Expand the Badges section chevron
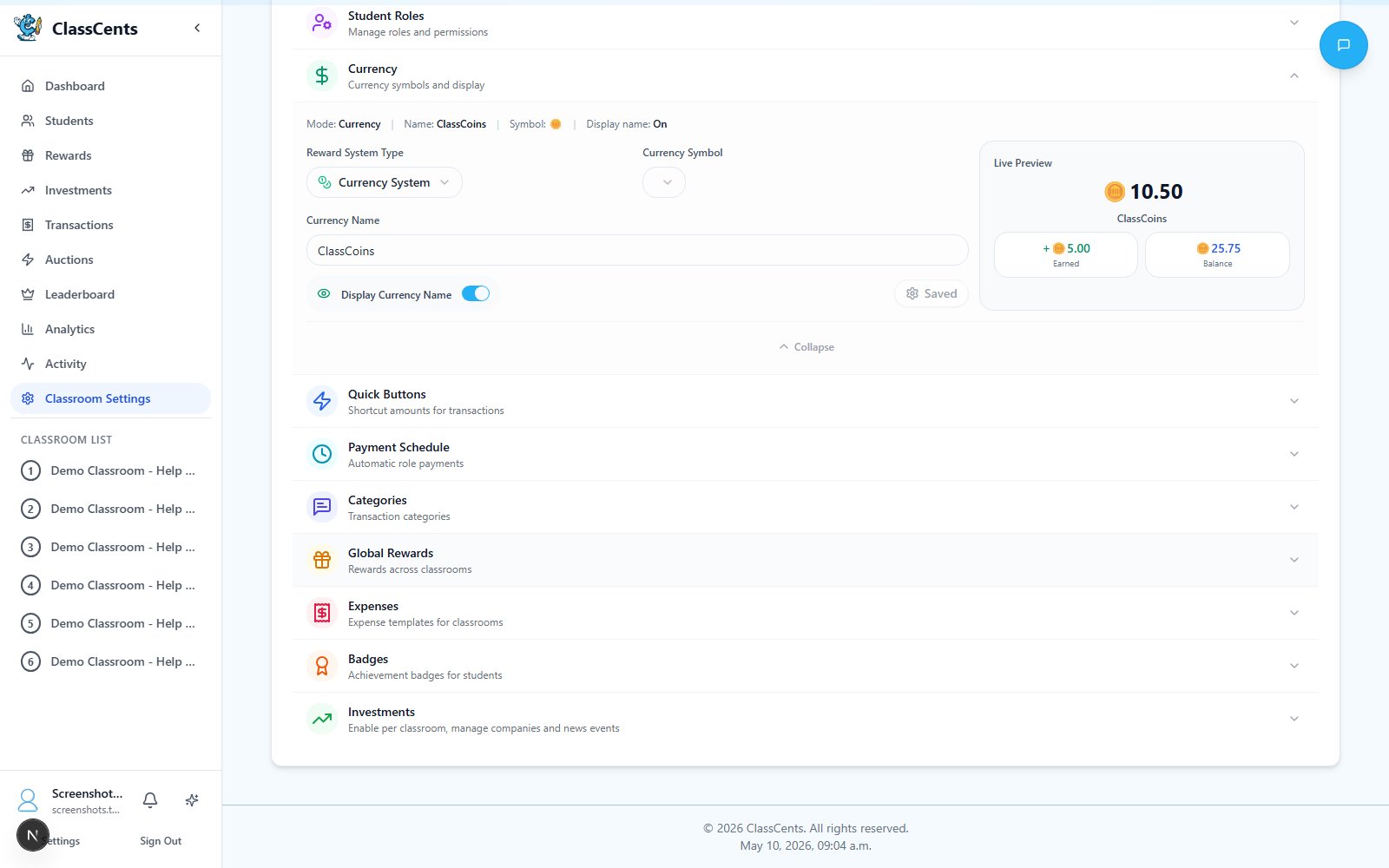 1294,666
